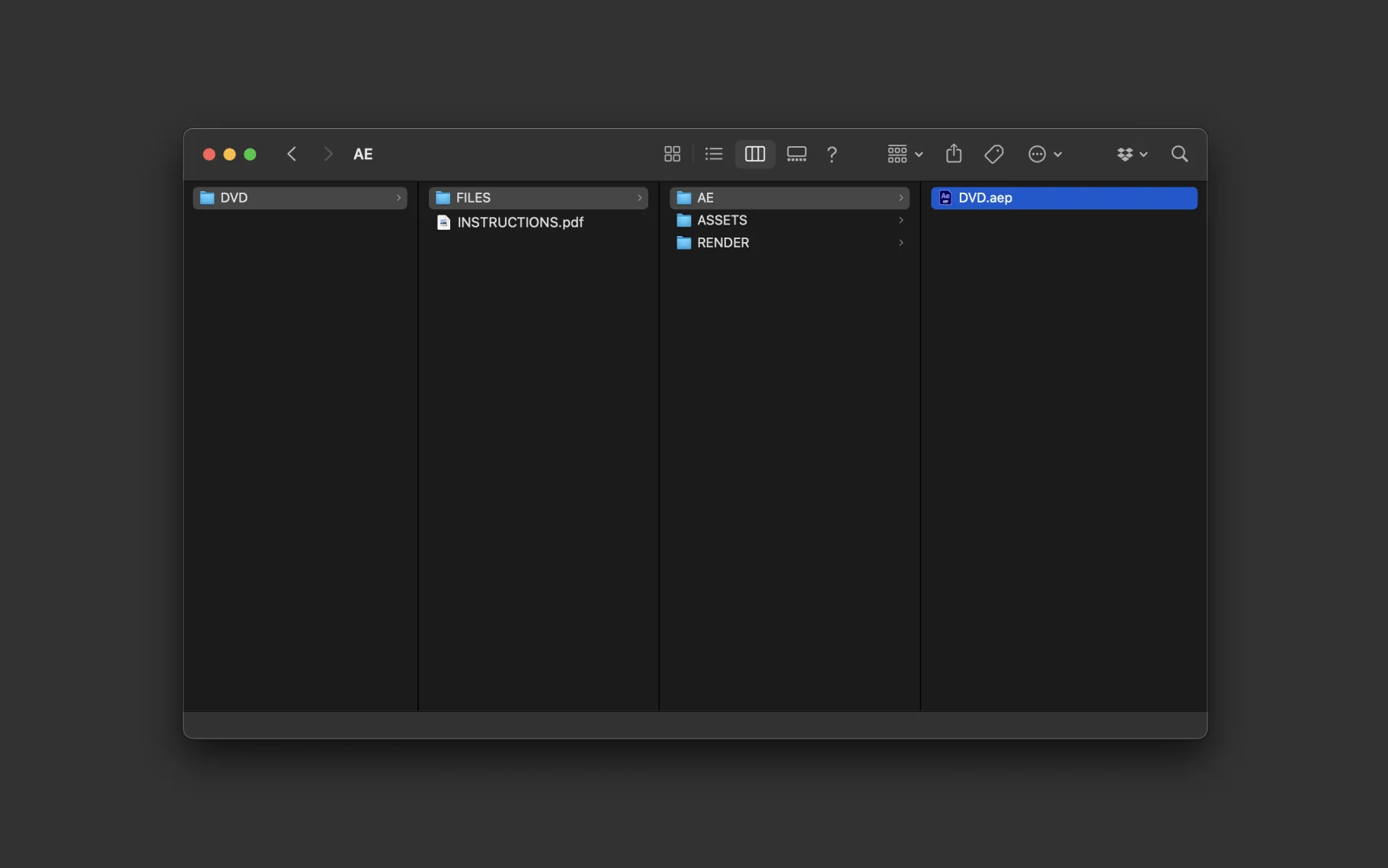Select the INSTRUCTIONS.pdf file

(x=520, y=222)
